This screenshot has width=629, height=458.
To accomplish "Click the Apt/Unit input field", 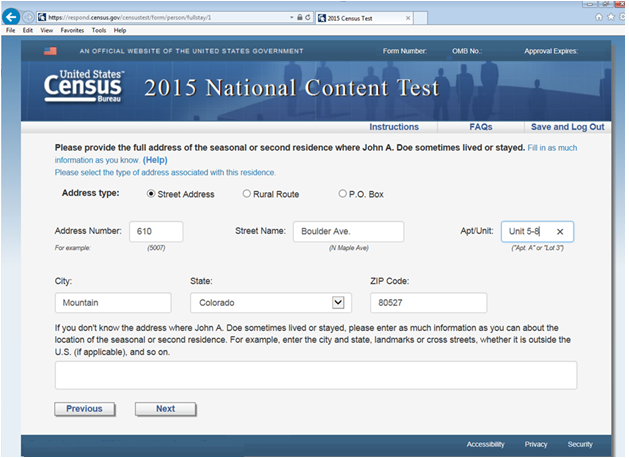I will click(x=537, y=231).
